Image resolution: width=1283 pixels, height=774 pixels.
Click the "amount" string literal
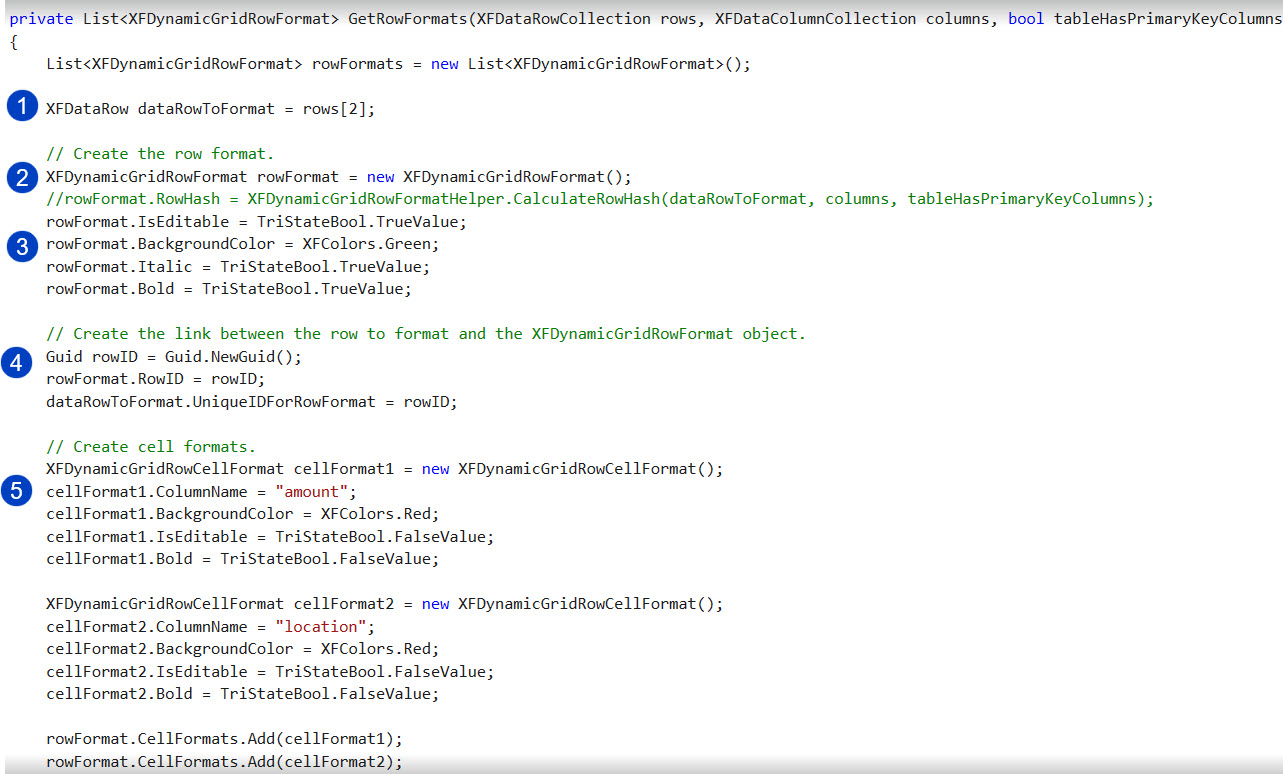point(311,492)
